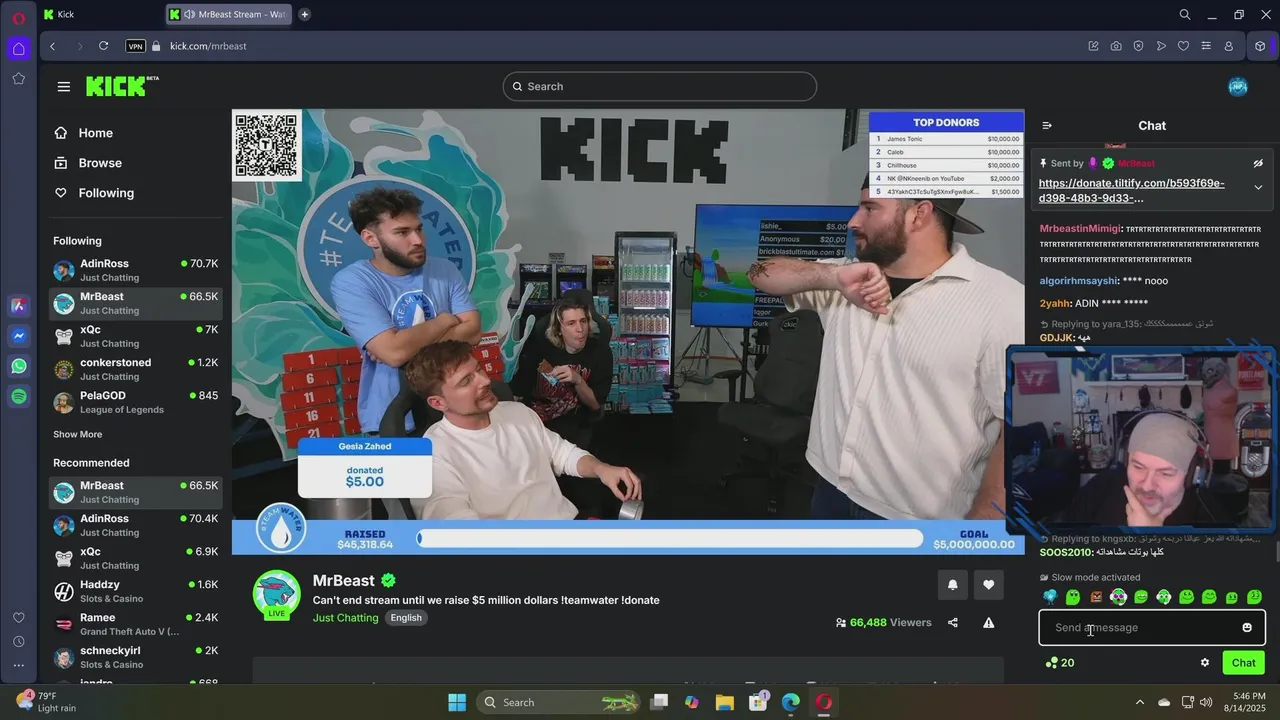Insert the angry brown emote
The image size is (1280, 720).
(1096, 597)
